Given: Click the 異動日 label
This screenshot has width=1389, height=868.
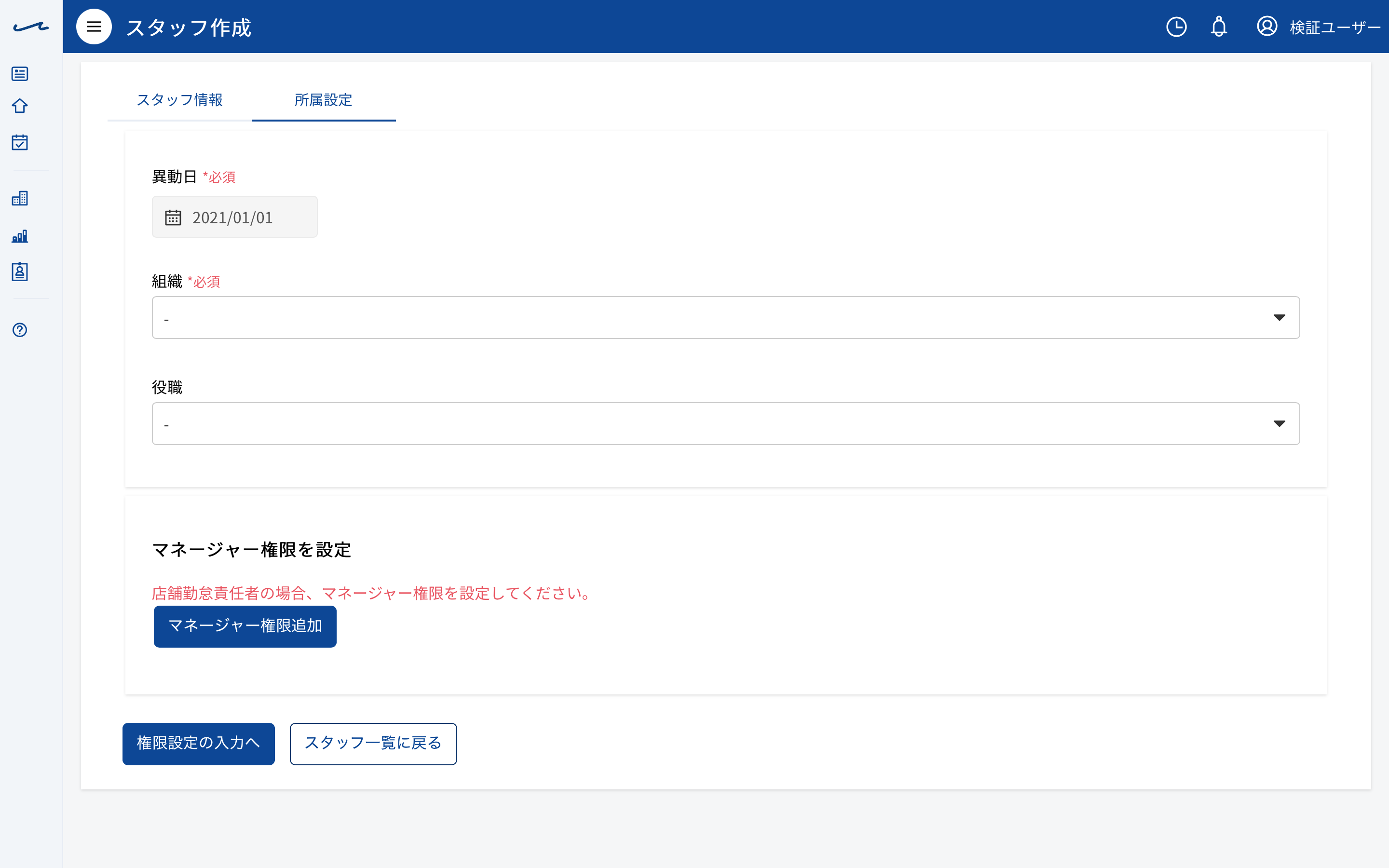Looking at the screenshot, I should (175, 177).
